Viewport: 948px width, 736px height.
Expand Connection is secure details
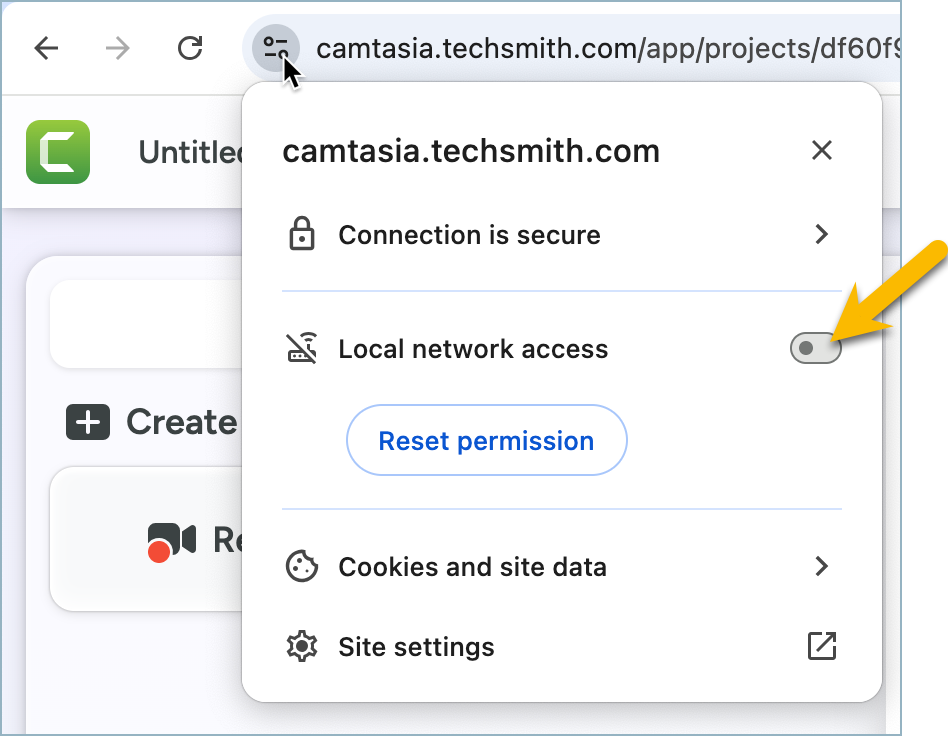[x=562, y=235]
